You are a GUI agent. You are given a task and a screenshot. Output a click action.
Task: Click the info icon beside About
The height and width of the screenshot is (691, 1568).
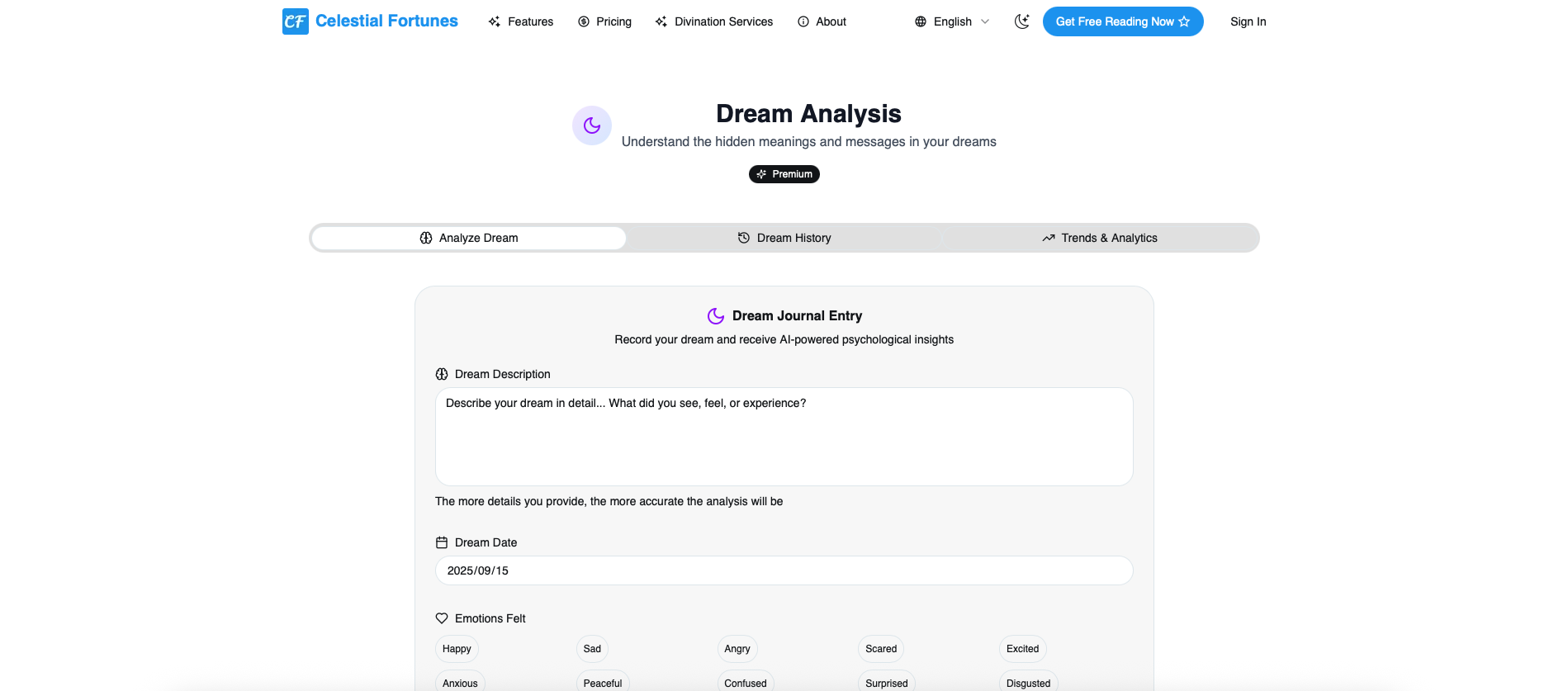tap(803, 21)
